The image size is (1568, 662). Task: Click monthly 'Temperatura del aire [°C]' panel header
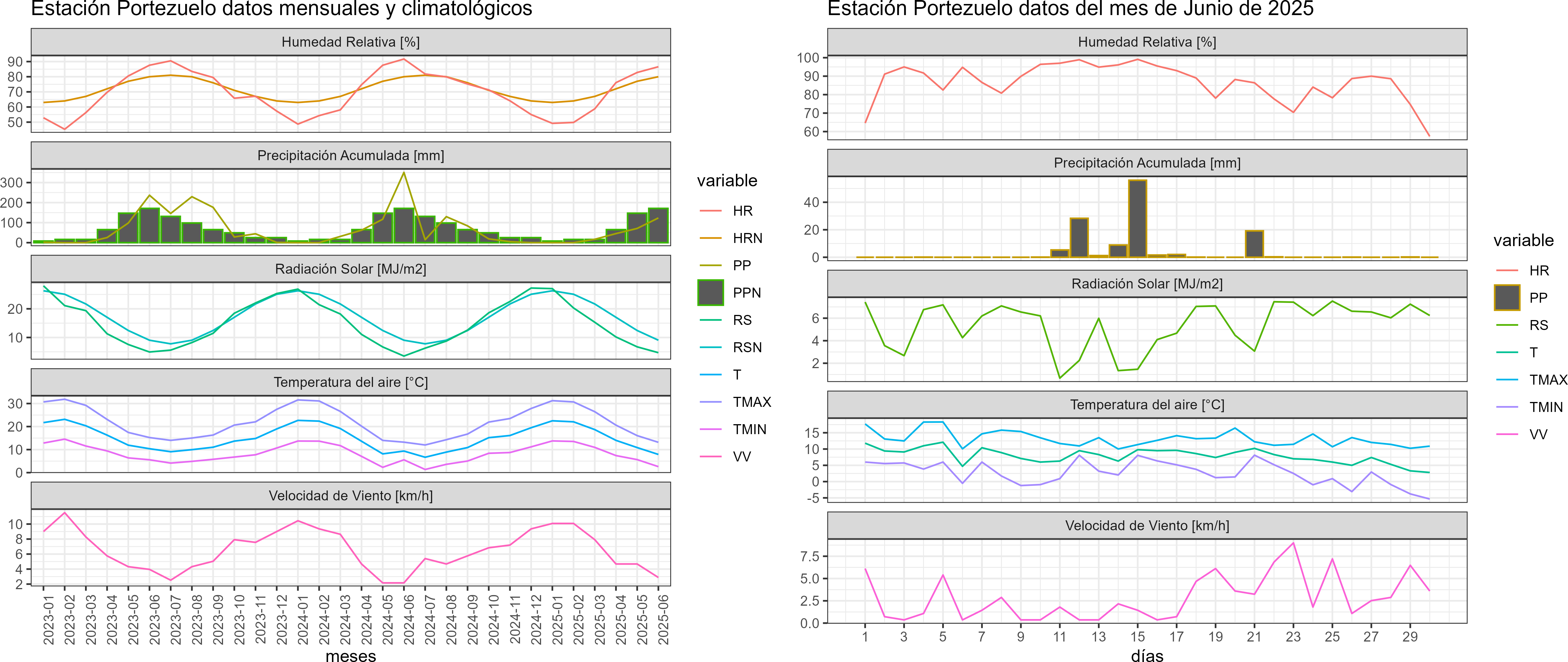click(350, 382)
